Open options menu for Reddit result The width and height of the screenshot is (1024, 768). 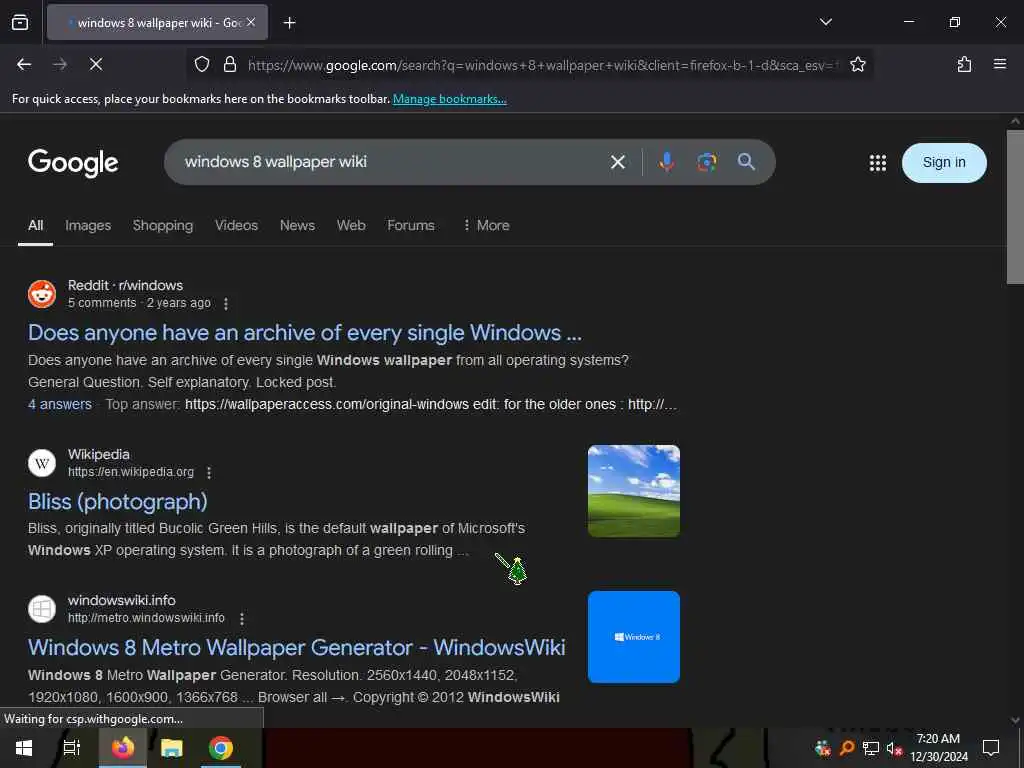(x=226, y=304)
